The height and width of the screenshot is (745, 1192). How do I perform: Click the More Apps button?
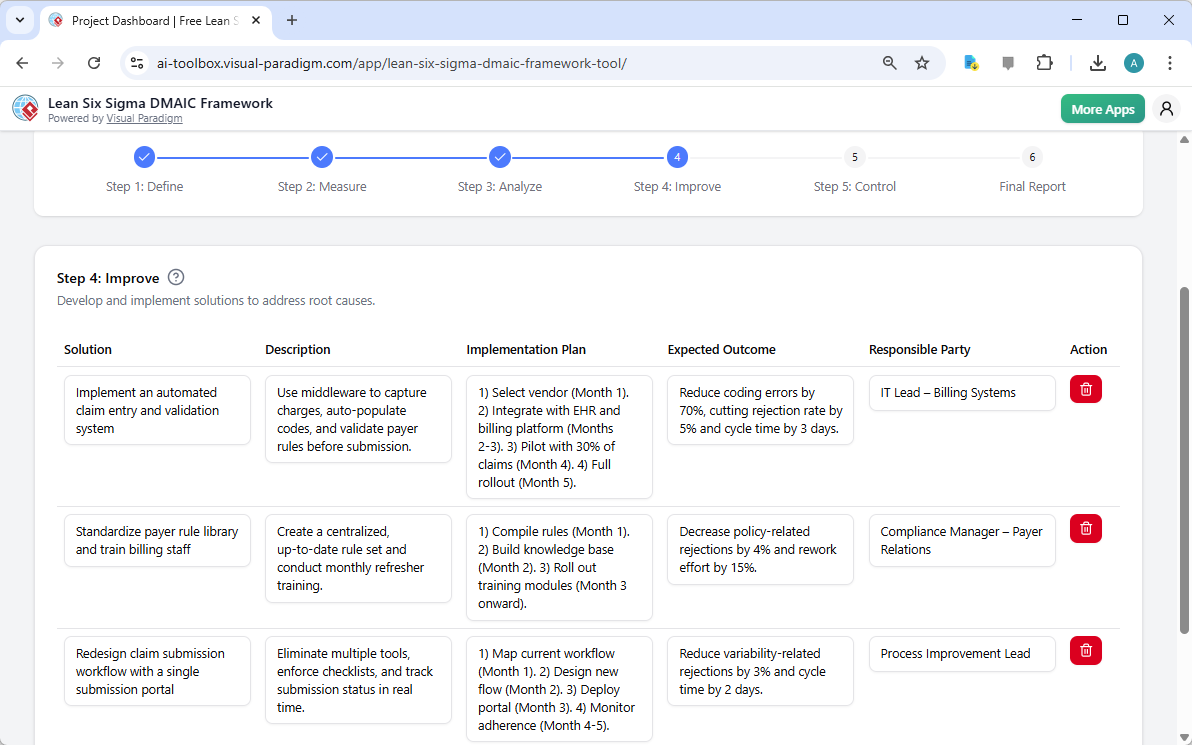[1102, 108]
